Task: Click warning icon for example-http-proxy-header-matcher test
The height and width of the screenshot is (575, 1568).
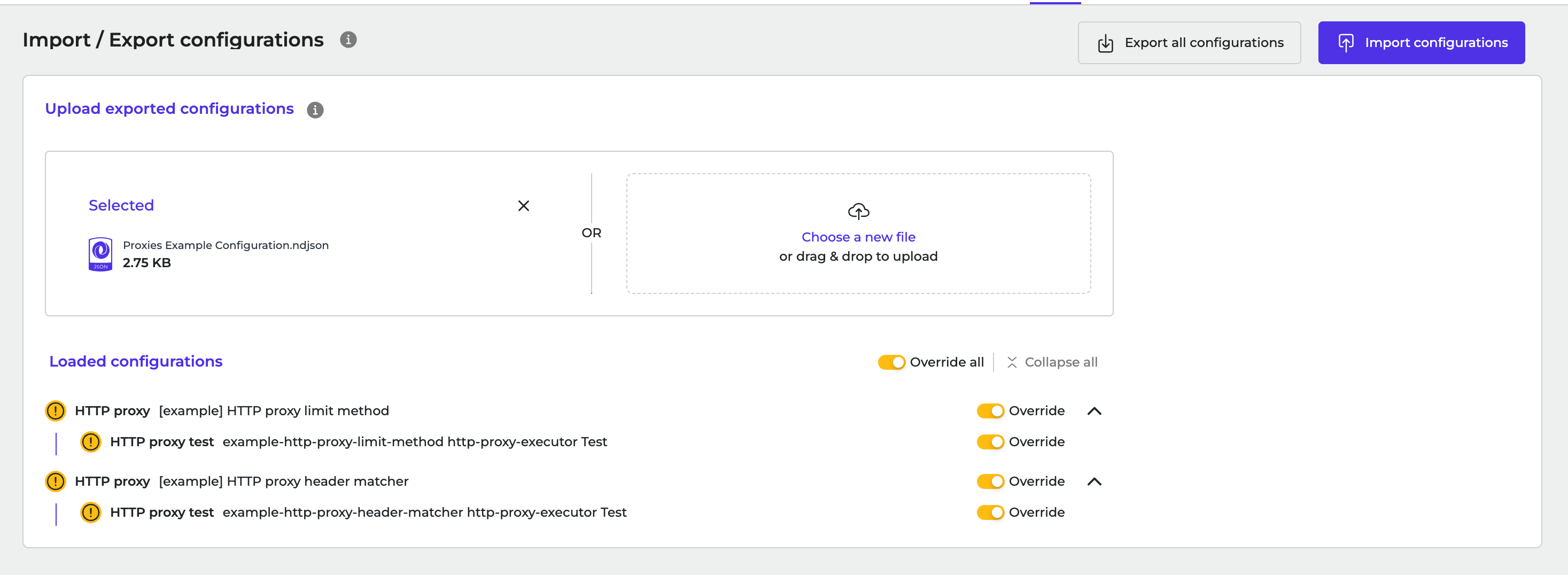Action: pyautogui.click(x=91, y=512)
